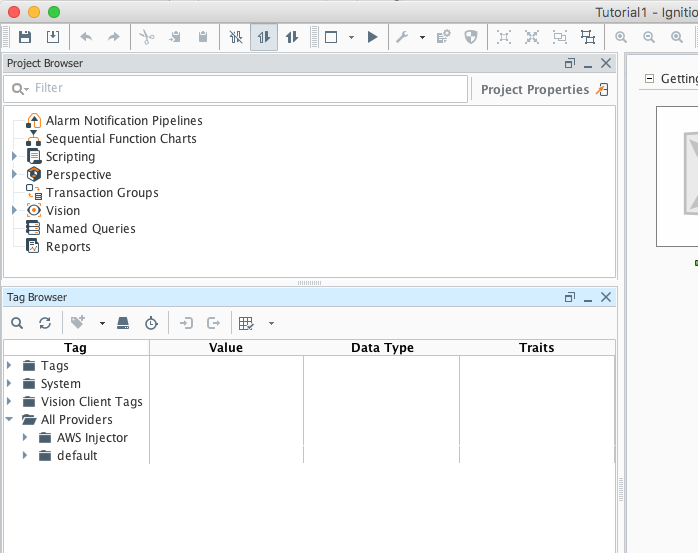Click the Save project icon
The image size is (698, 553).
[25, 37]
